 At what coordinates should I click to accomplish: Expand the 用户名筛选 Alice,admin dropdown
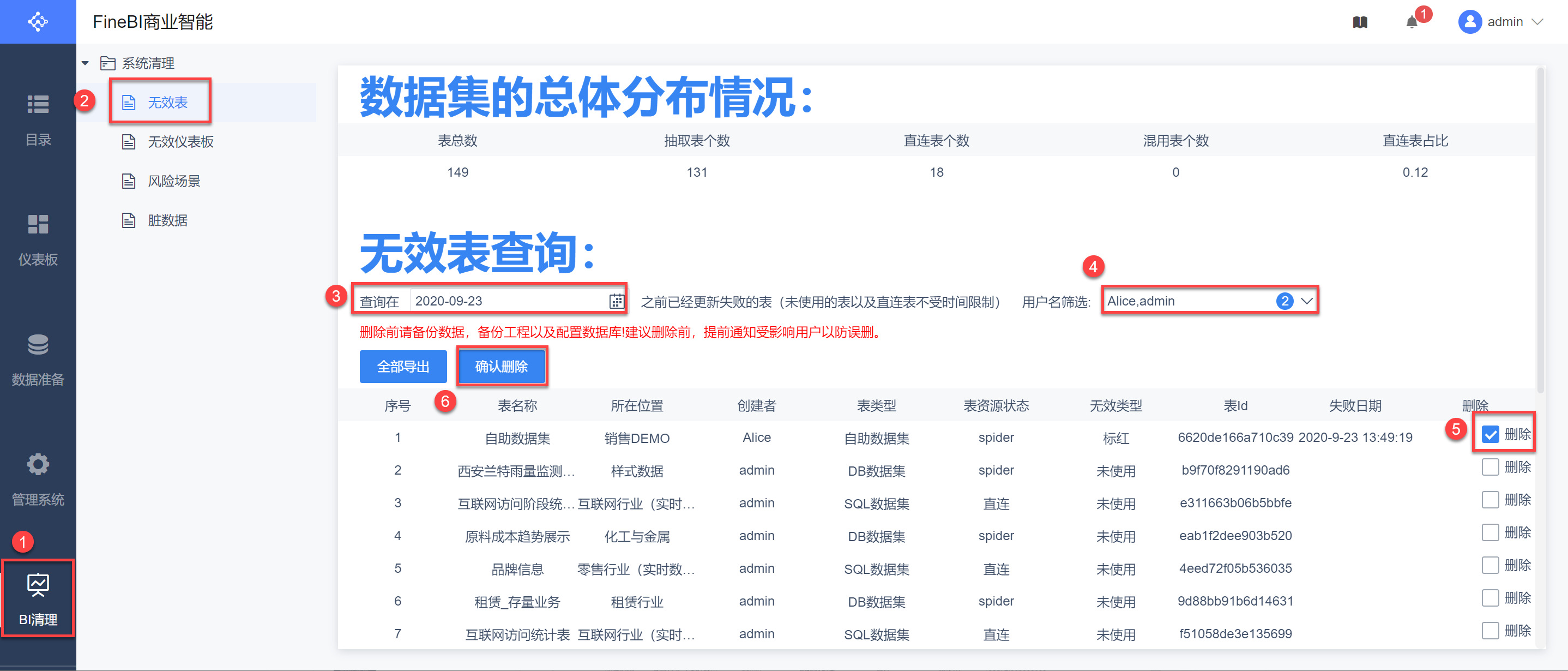pos(1306,301)
